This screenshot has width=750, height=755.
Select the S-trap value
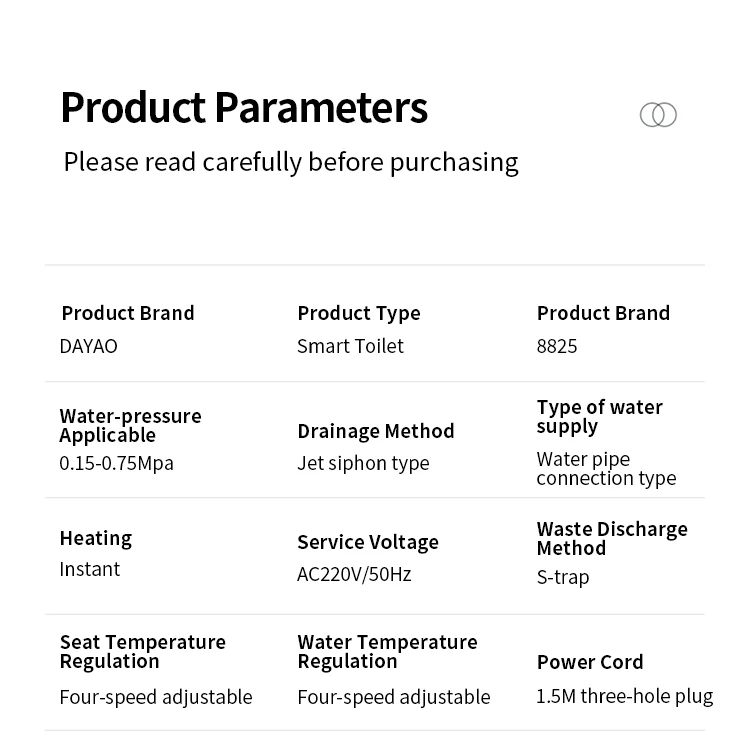563,577
